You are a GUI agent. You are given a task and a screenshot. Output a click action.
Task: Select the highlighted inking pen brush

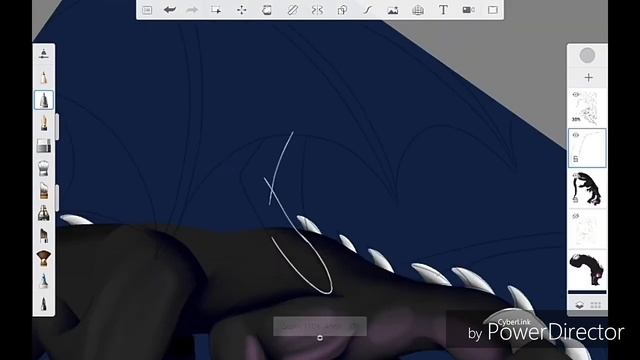(44, 100)
